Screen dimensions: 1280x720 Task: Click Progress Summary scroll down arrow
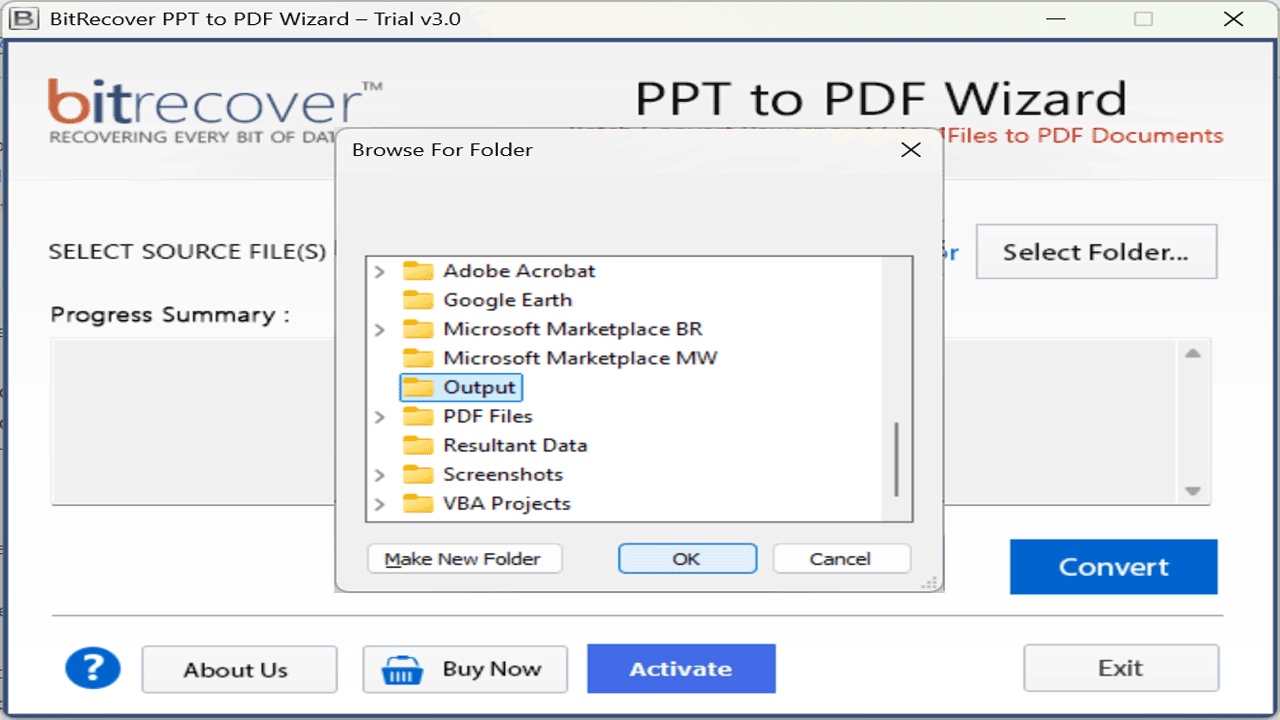1192,491
